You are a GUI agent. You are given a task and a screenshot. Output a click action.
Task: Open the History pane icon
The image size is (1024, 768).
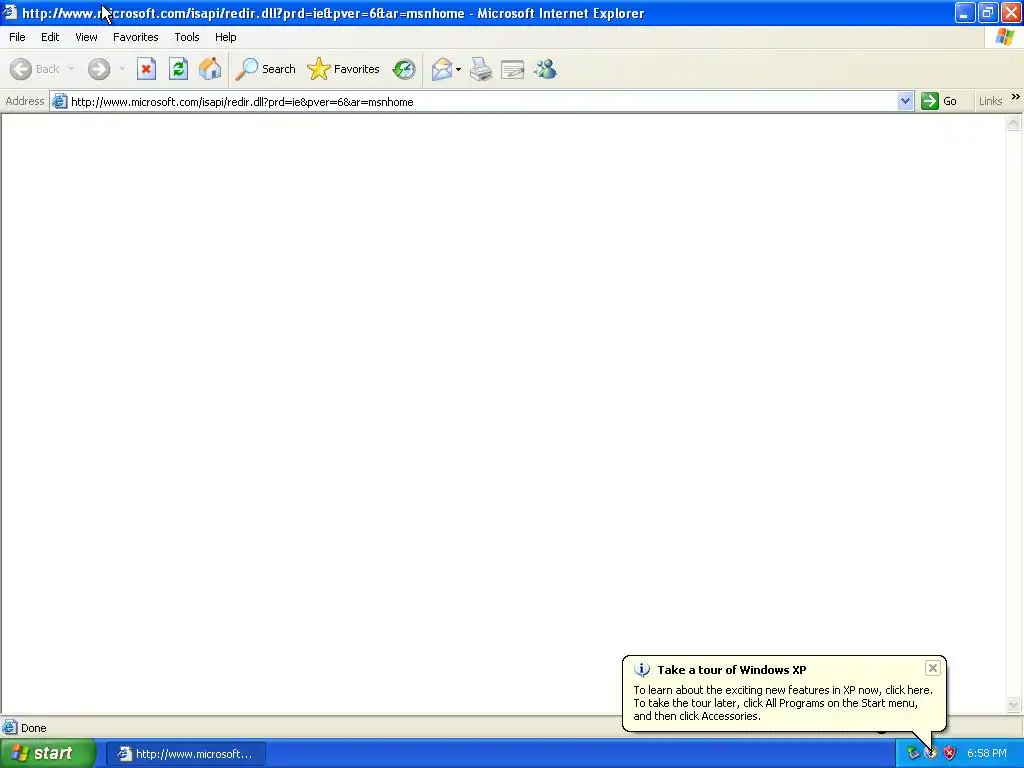coord(404,69)
